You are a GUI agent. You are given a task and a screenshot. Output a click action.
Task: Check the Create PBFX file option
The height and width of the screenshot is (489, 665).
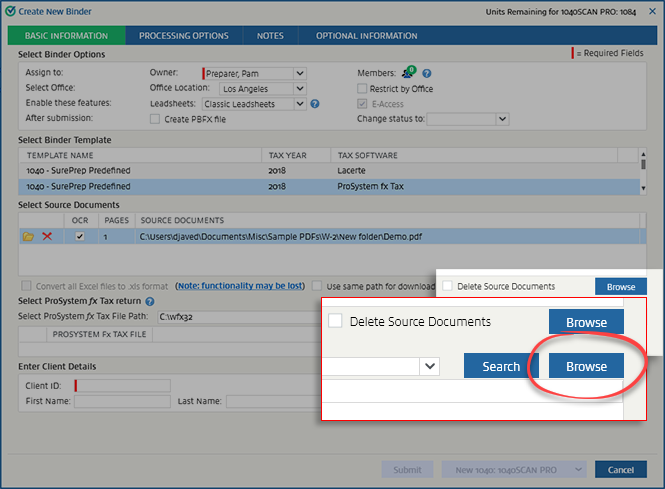(154, 119)
